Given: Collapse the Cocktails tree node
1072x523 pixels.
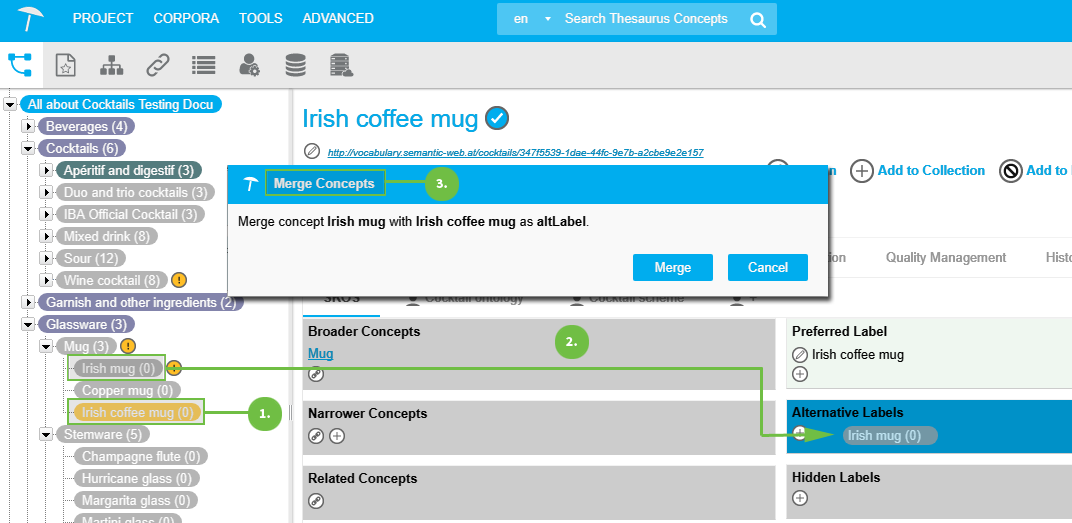Looking at the screenshot, I should (28, 148).
